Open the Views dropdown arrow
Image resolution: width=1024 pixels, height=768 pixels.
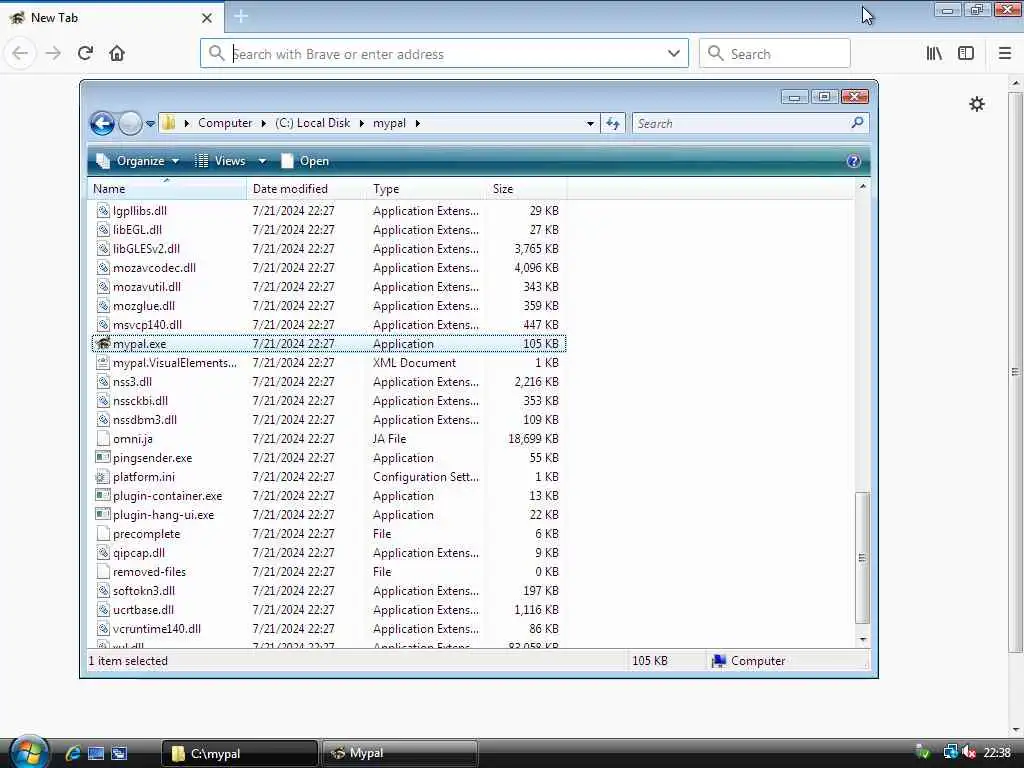(x=262, y=161)
